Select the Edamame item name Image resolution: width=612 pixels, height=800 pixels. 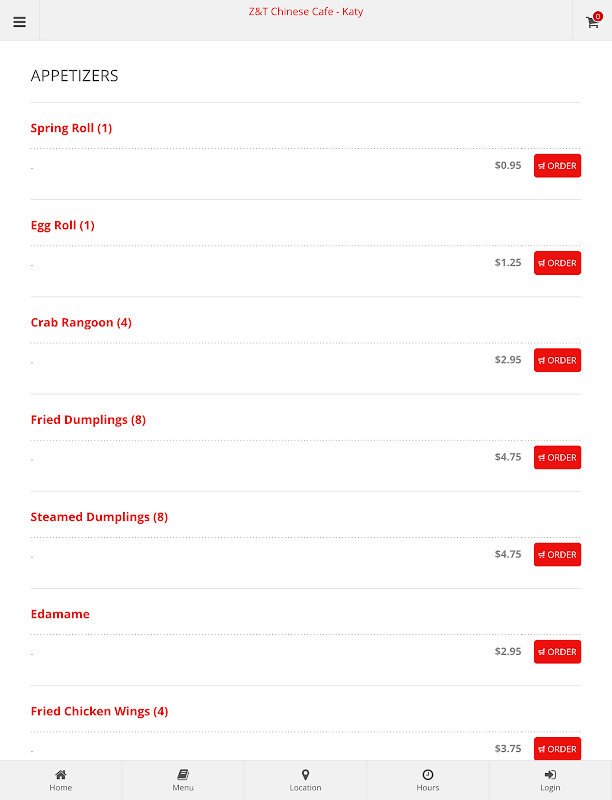coord(60,614)
